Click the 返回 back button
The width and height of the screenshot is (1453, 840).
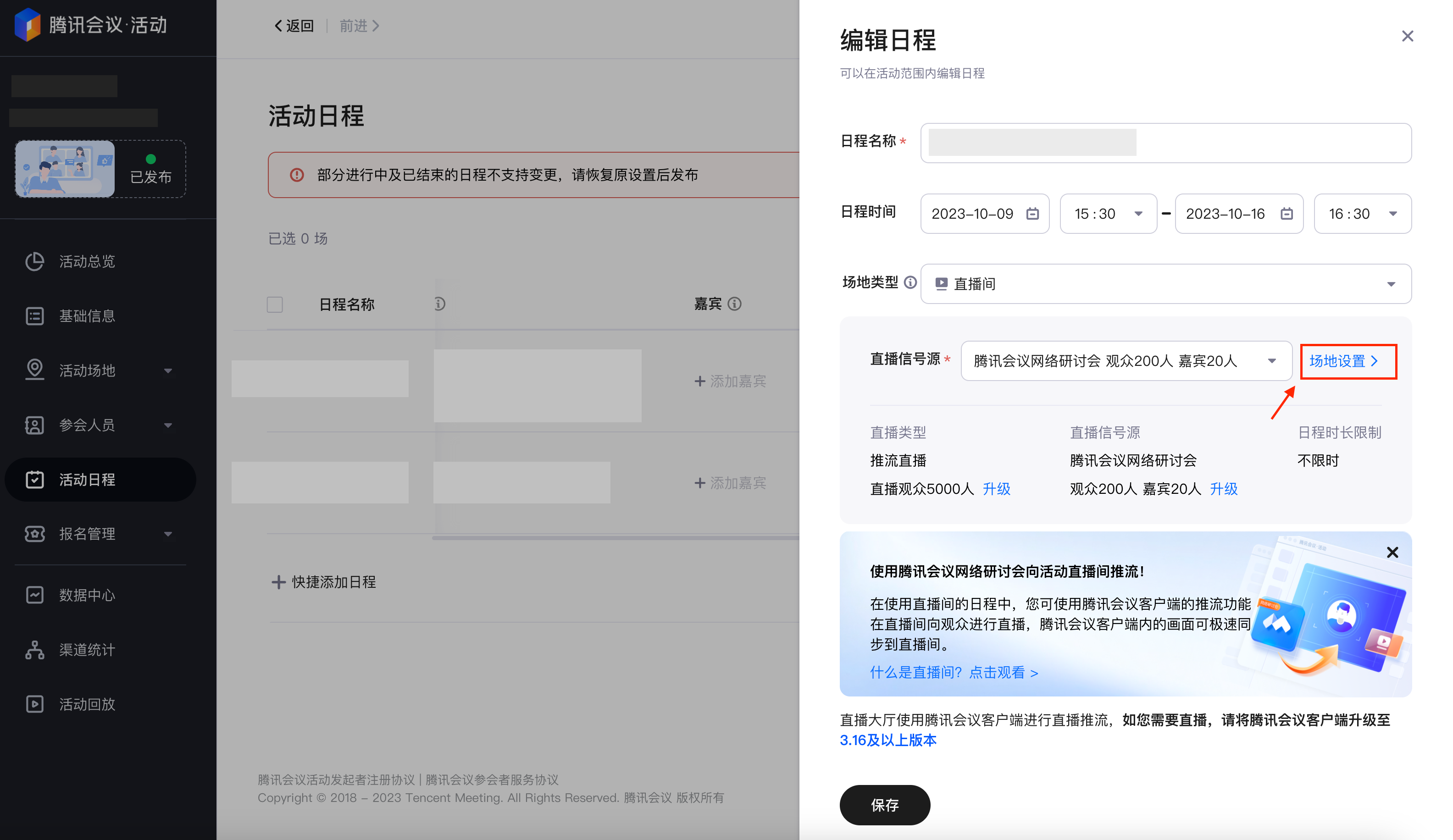pyautogui.click(x=293, y=25)
